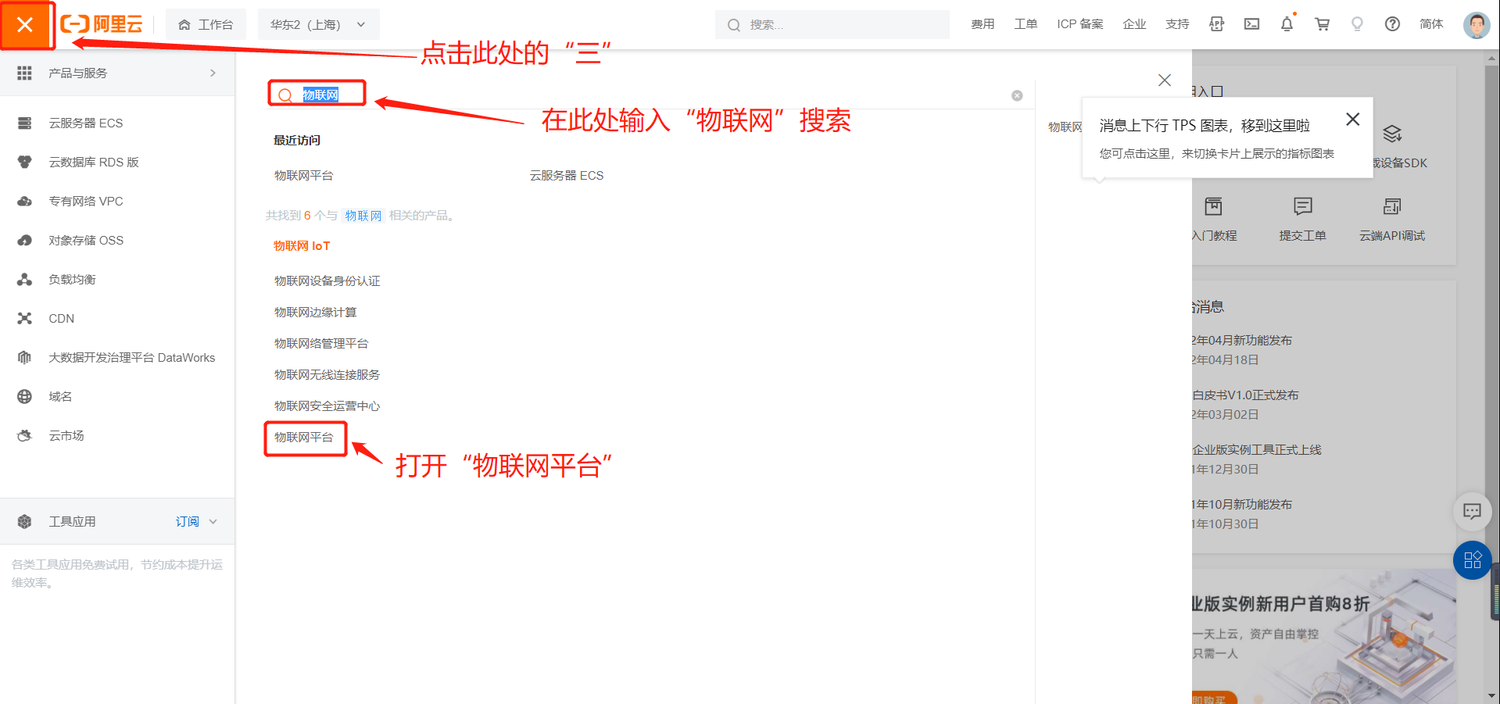Open 物联网安全运营中心

pos(327,406)
